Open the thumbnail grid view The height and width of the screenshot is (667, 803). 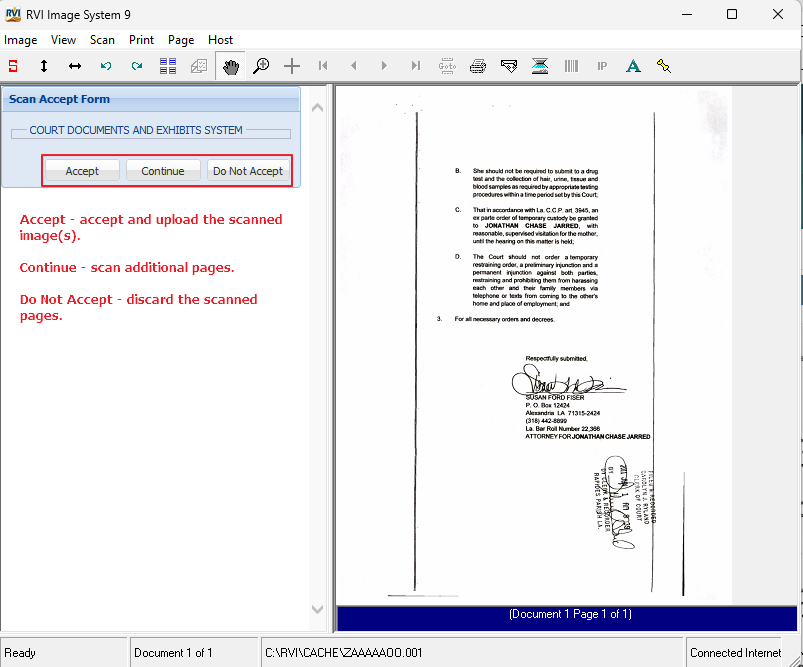pos(168,66)
